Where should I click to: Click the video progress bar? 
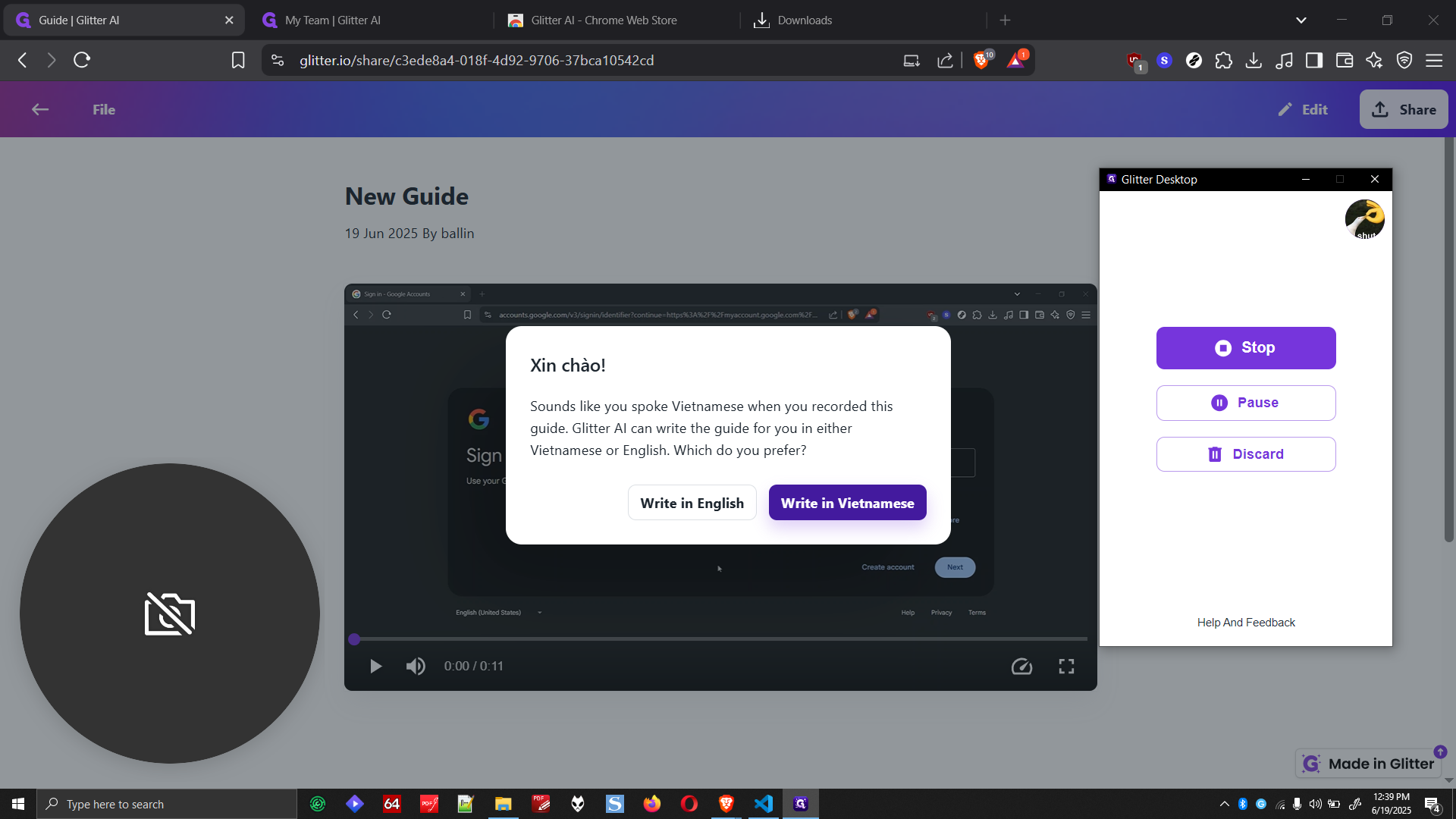point(720,639)
